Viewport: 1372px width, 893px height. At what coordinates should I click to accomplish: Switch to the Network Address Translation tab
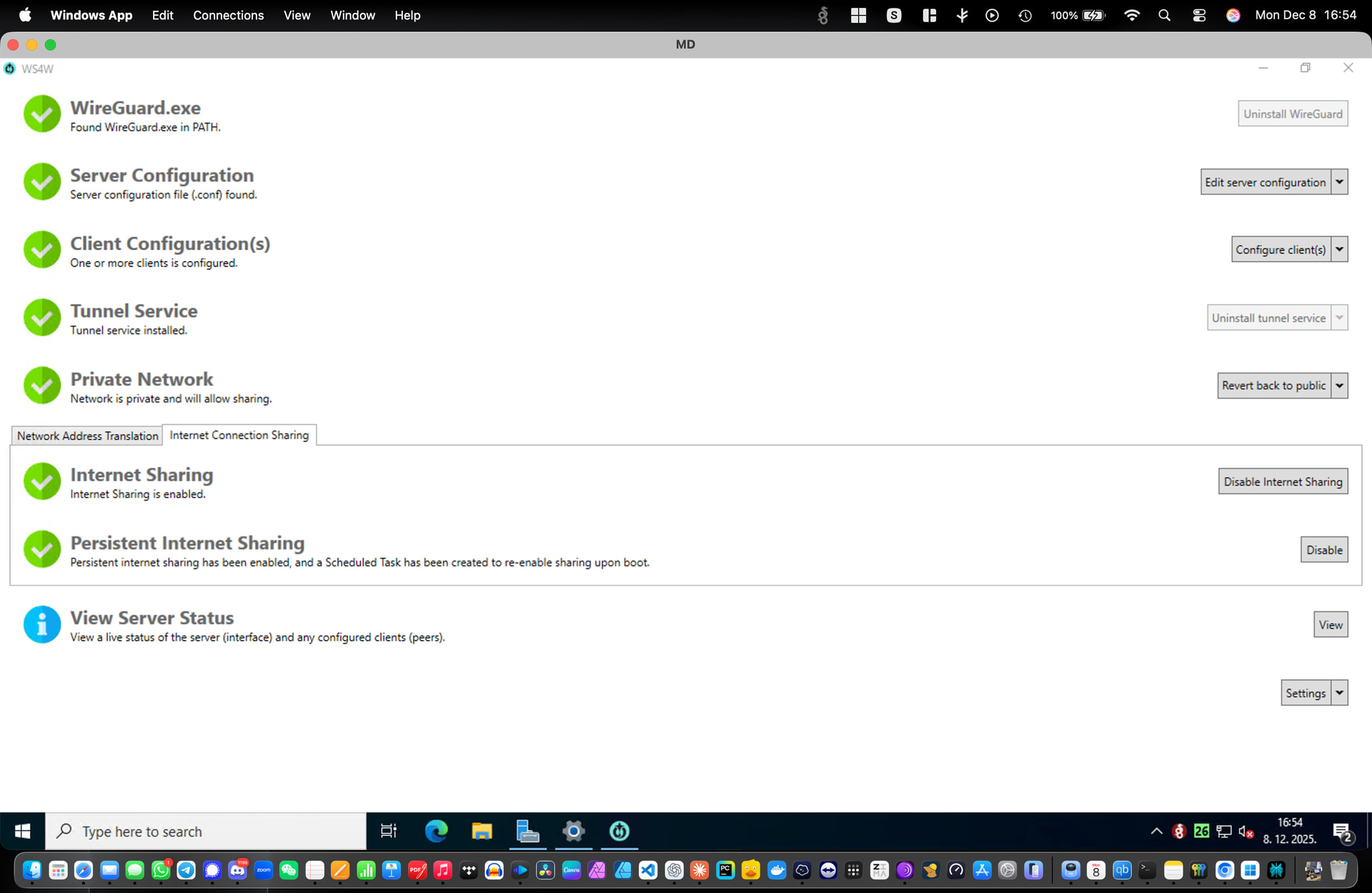[87, 435]
